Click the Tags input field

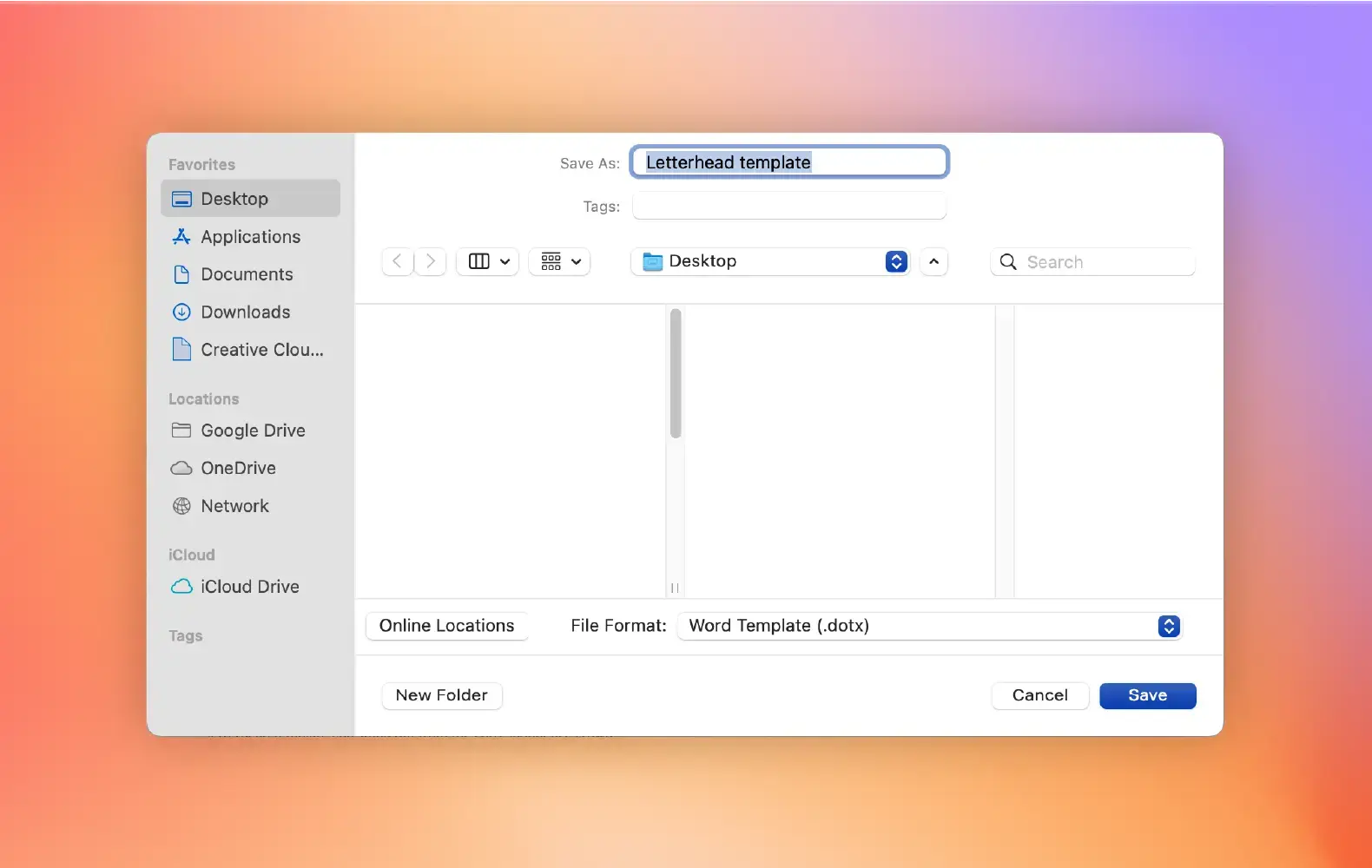(789, 207)
